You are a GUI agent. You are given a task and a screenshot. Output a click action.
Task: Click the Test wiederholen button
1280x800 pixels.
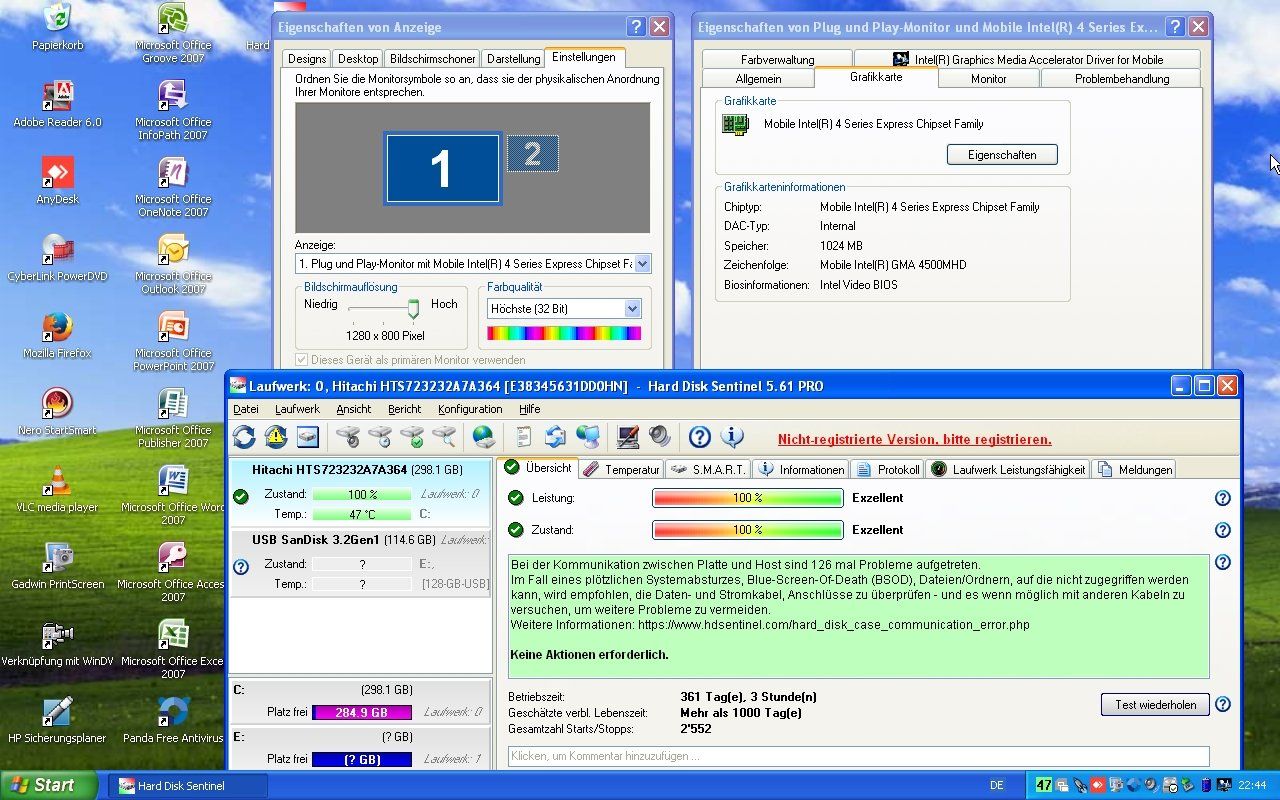[x=1155, y=705]
